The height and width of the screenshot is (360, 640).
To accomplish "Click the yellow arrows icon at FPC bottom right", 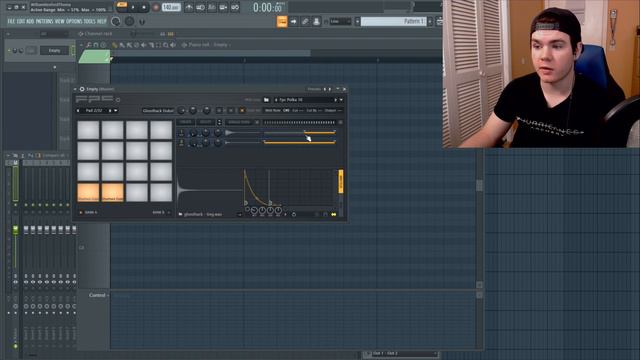I will click(x=333, y=214).
